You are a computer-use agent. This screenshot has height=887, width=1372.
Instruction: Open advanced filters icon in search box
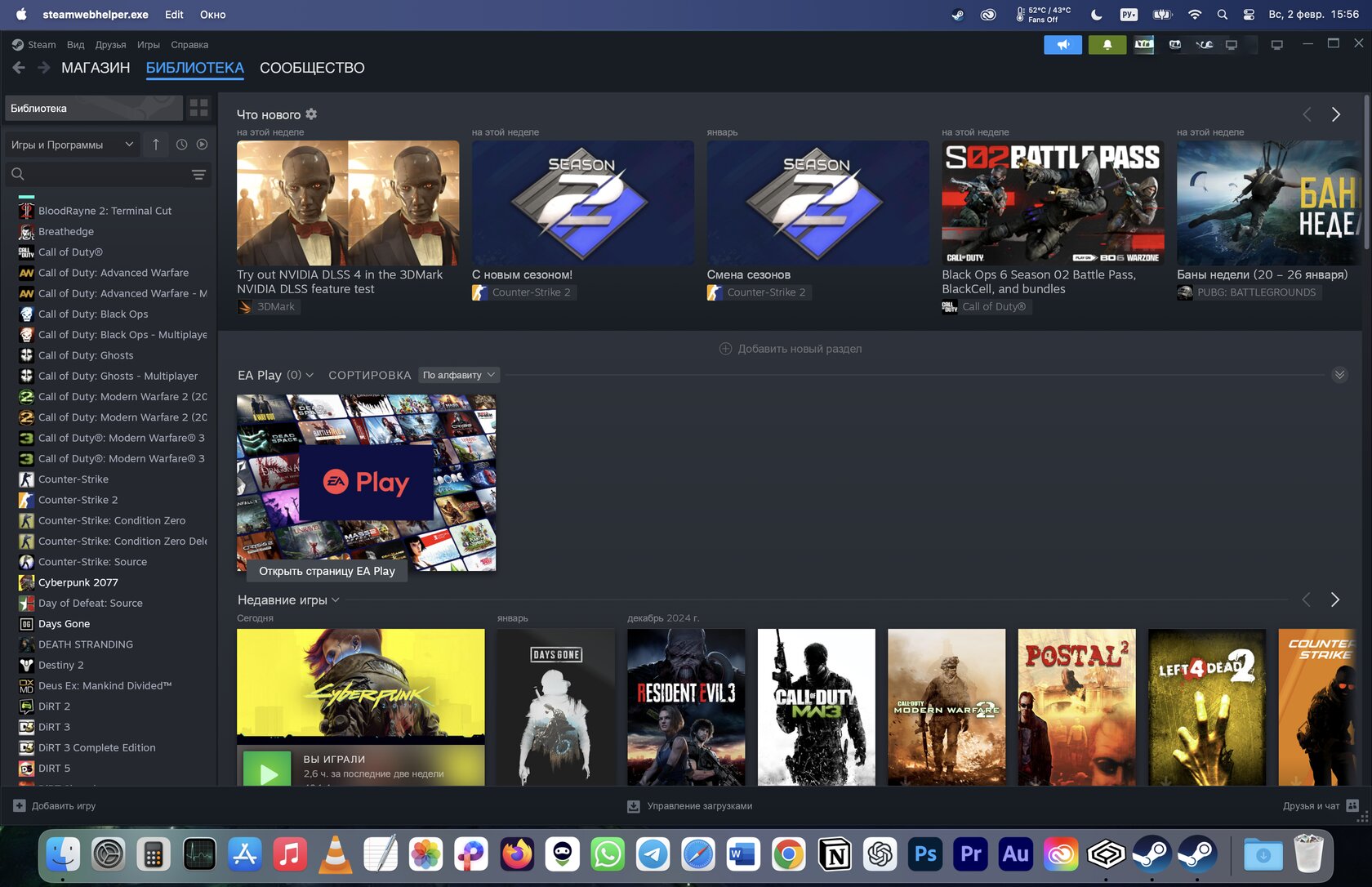coord(198,174)
